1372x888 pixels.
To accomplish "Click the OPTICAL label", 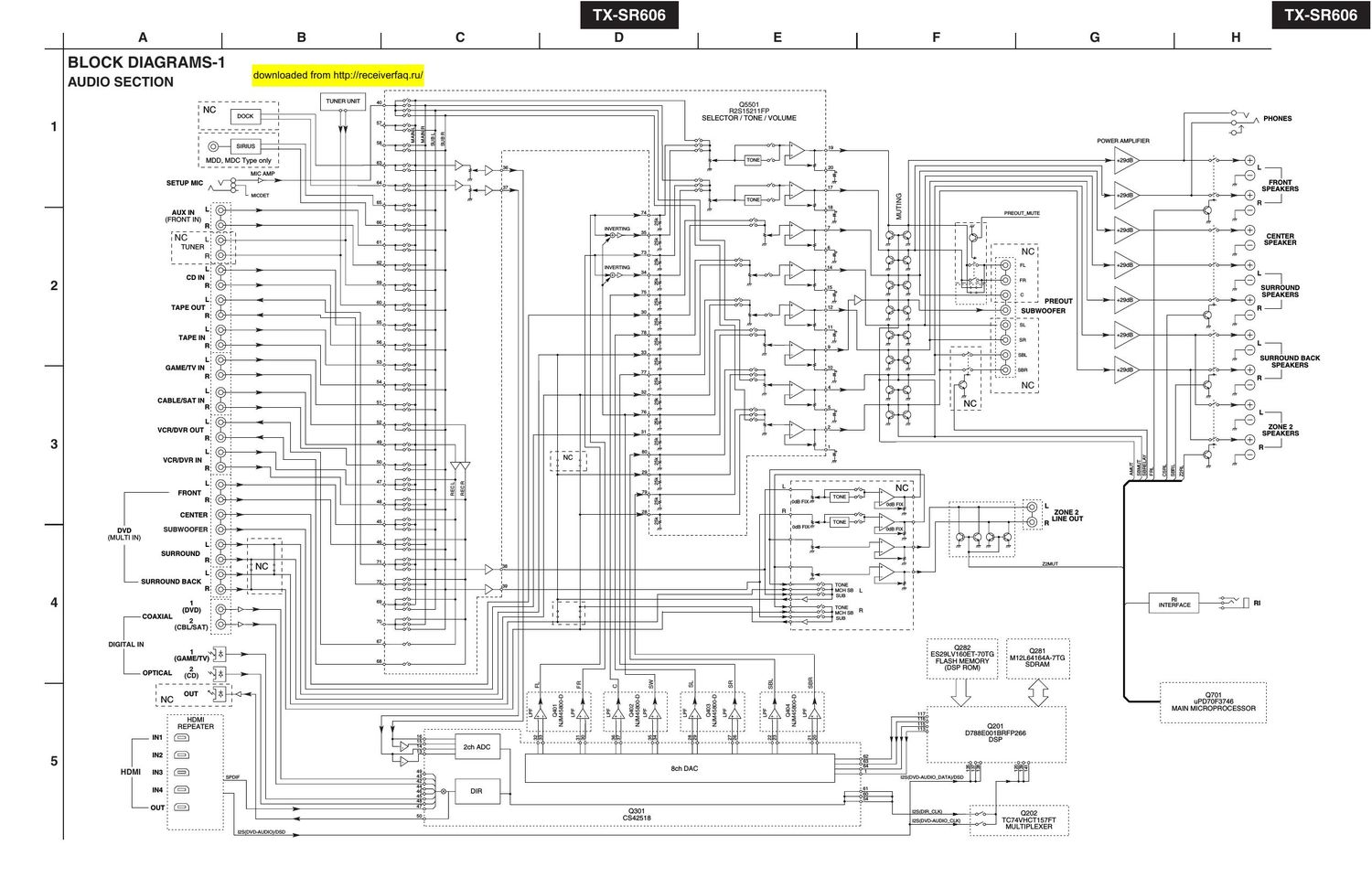I will [157, 673].
